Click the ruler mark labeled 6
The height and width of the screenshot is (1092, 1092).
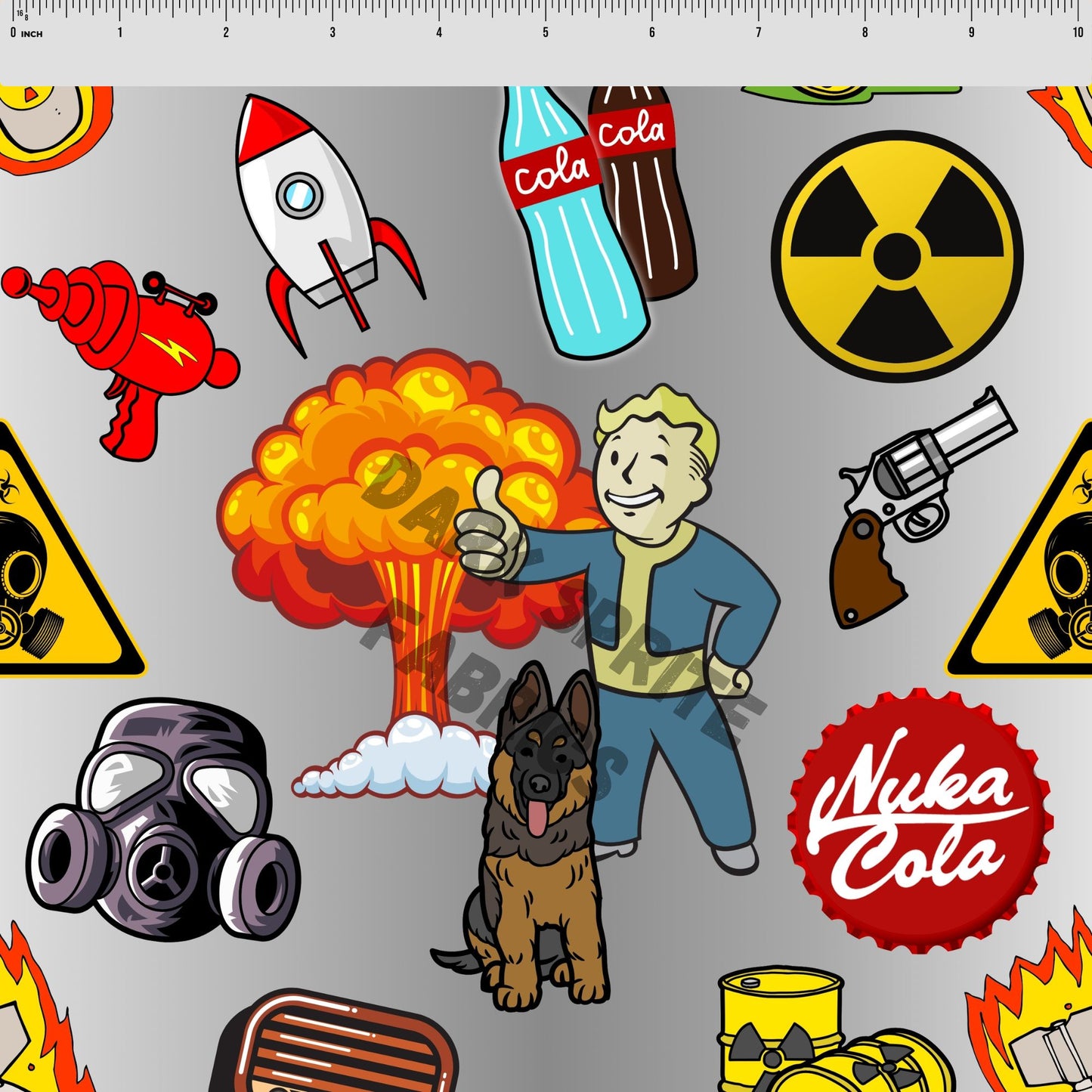pyautogui.click(x=652, y=32)
